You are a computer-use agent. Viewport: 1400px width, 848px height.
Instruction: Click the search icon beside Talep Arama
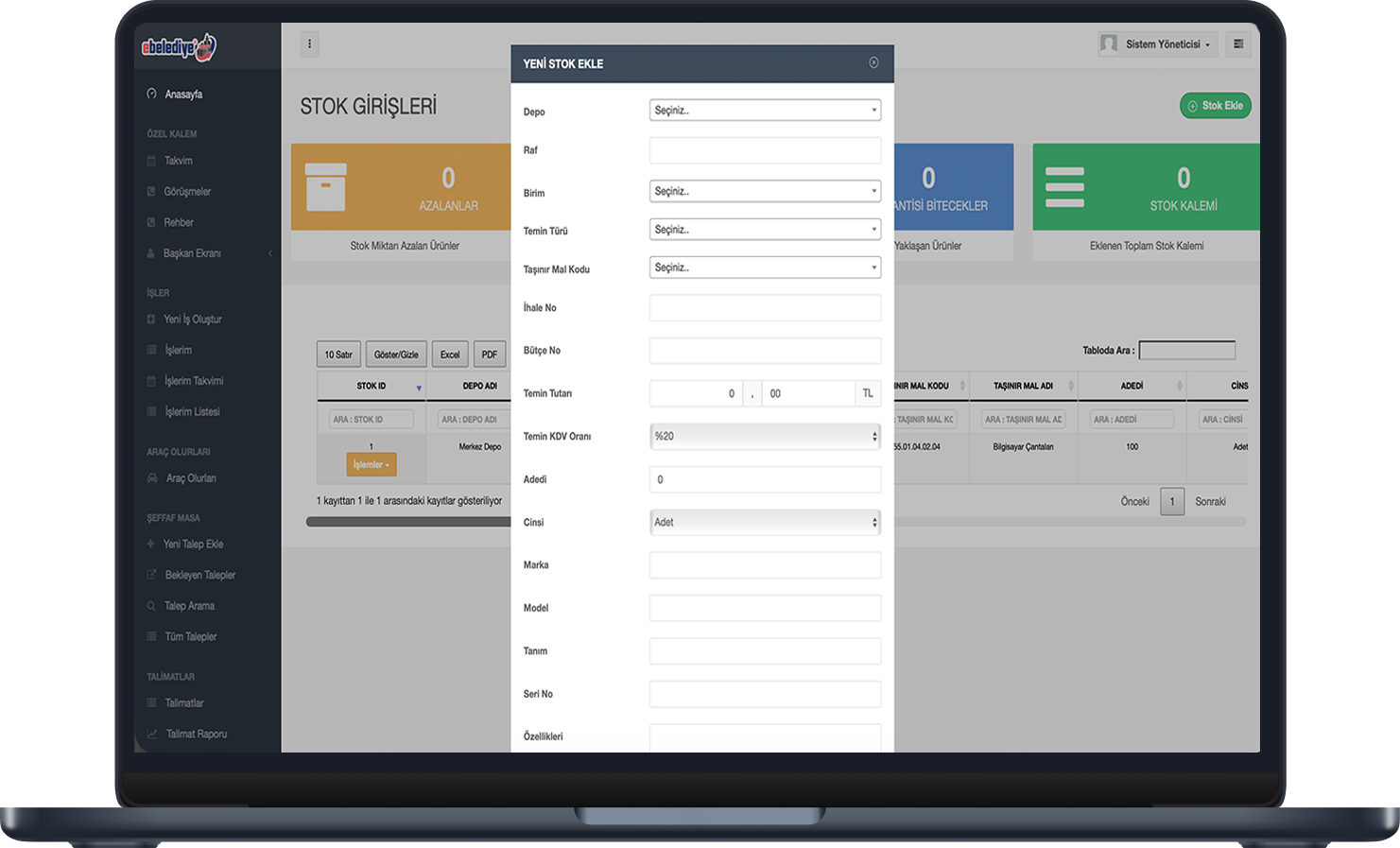151,606
